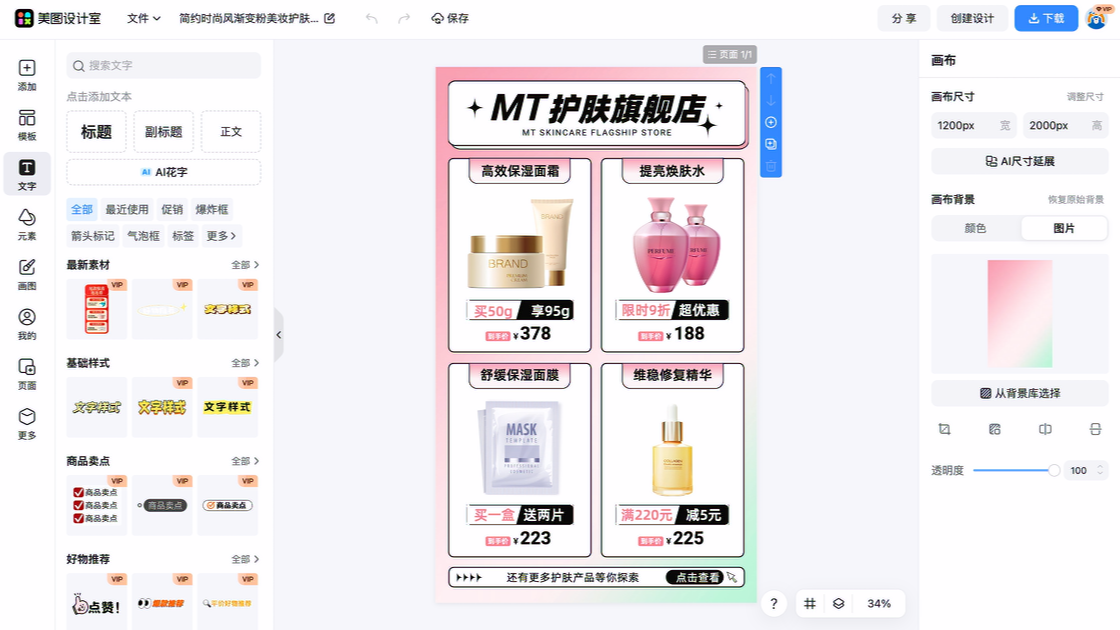Image resolution: width=1120 pixels, height=630 pixels.
Task: Click the crop icon under canvas background
Action: tap(944, 429)
